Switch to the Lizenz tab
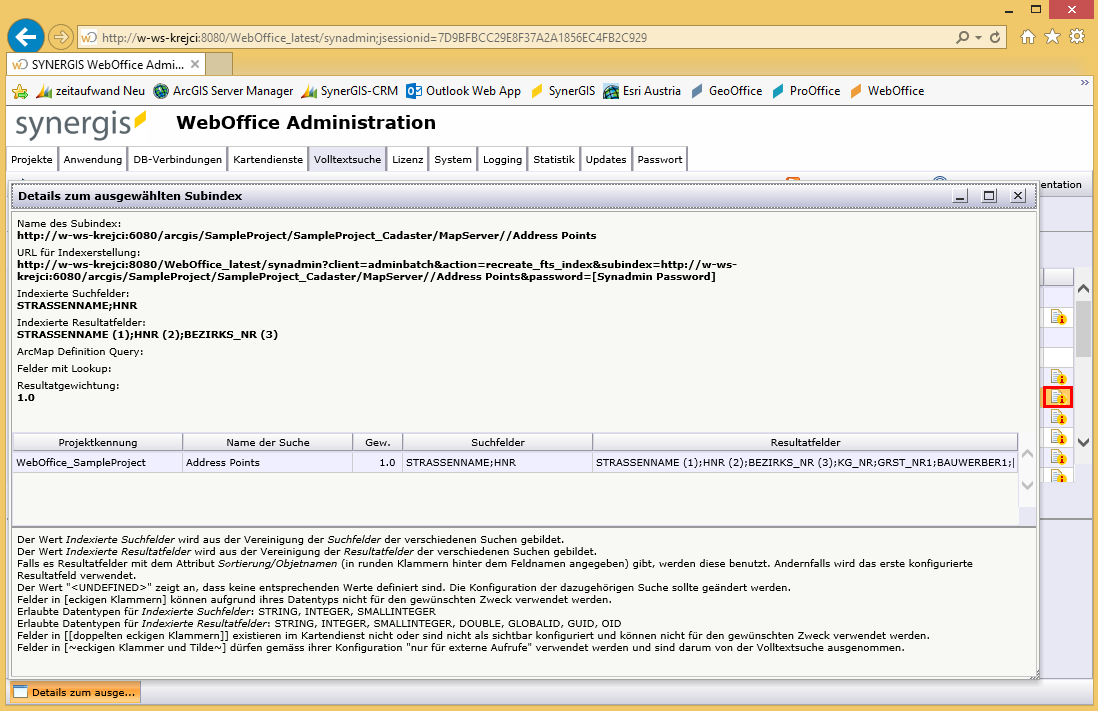Viewport: 1098px width, 711px height. point(407,158)
